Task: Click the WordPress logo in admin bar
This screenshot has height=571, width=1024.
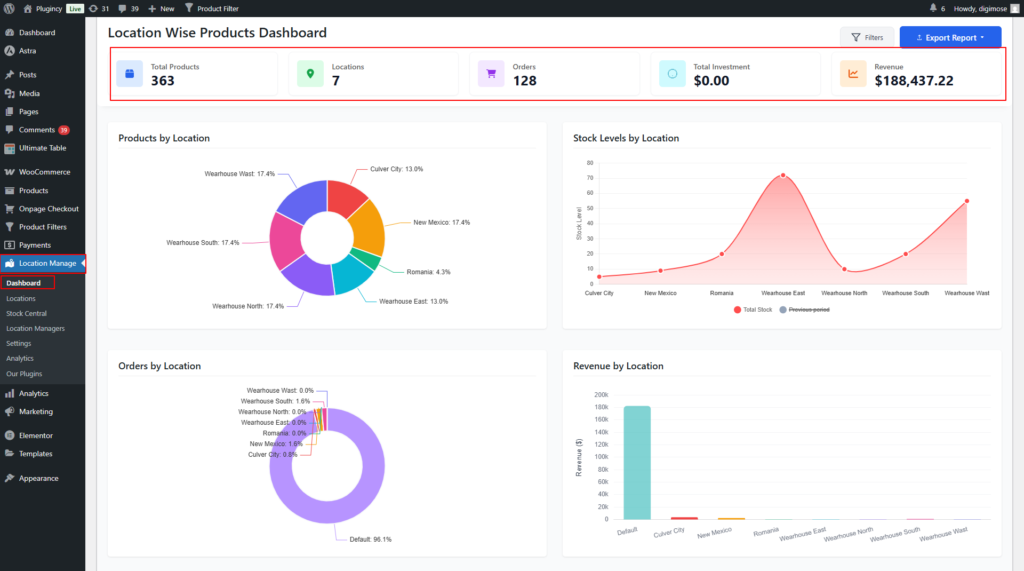Action: point(8,8)
